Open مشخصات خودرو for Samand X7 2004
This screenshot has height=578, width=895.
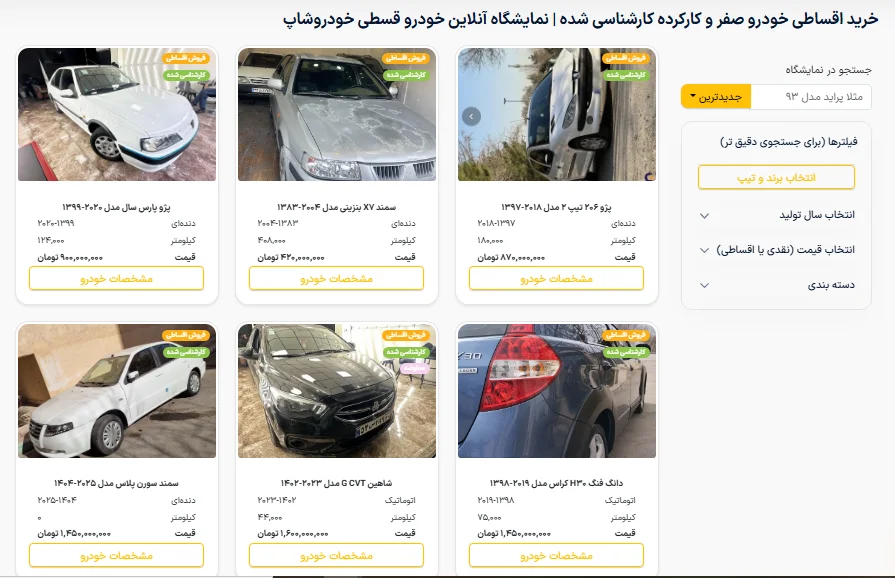336,278
